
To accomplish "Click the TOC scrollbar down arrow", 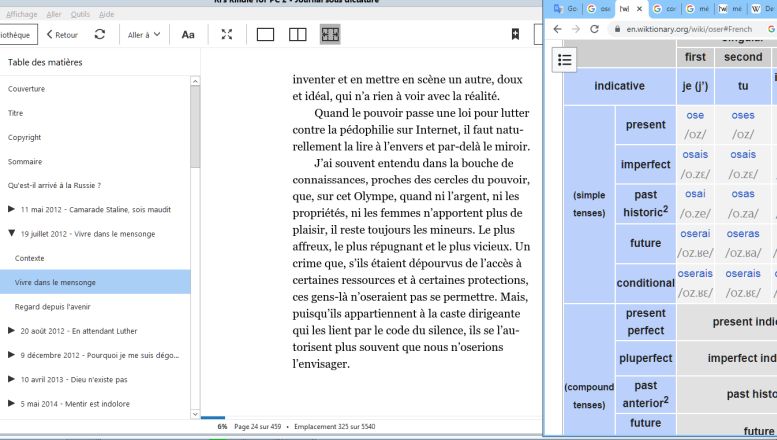I will (x=195, y=414).
